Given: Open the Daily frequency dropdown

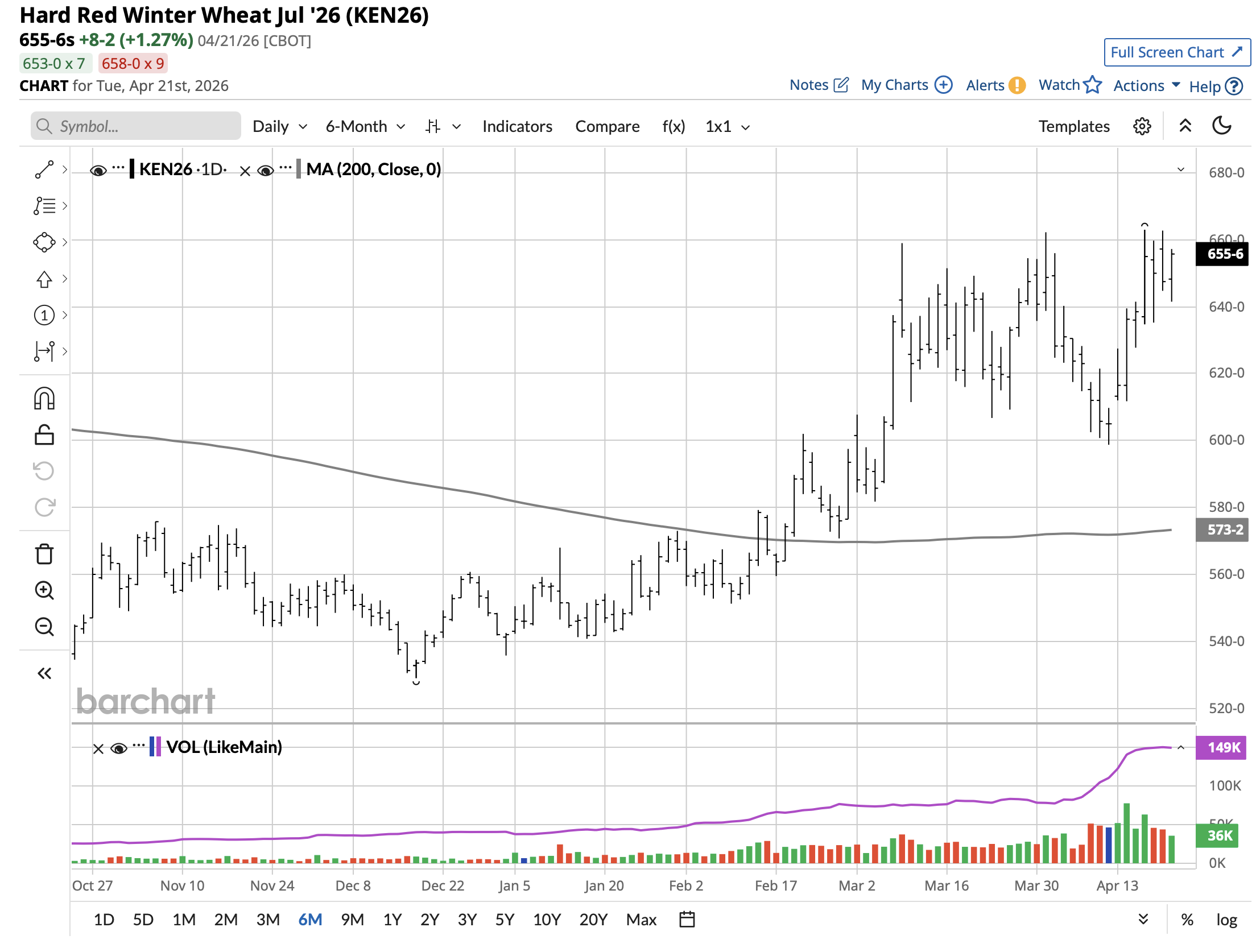Looking at the screenshot, I should coord(280,126).
